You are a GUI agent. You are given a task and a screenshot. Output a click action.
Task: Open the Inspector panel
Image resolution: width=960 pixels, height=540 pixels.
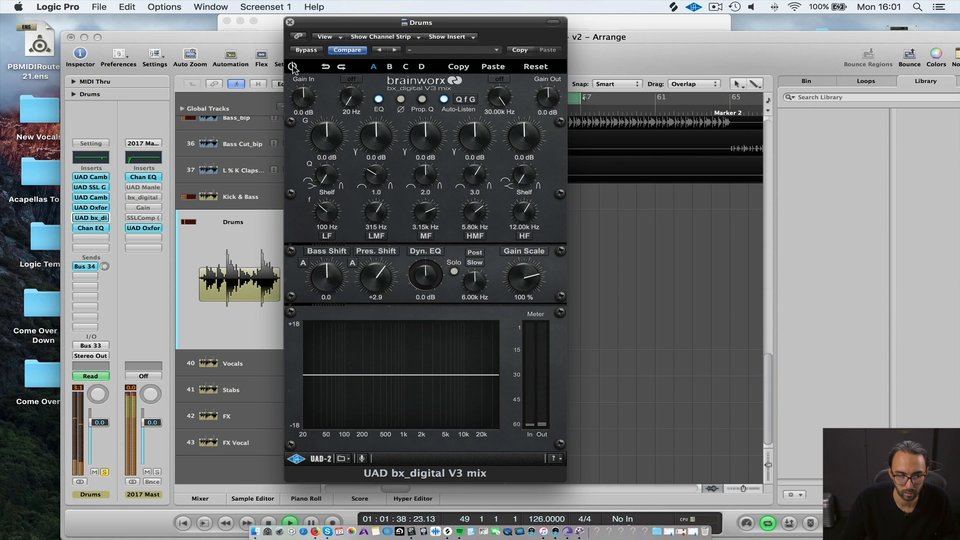pyautogui.click(x=80, y=57)
